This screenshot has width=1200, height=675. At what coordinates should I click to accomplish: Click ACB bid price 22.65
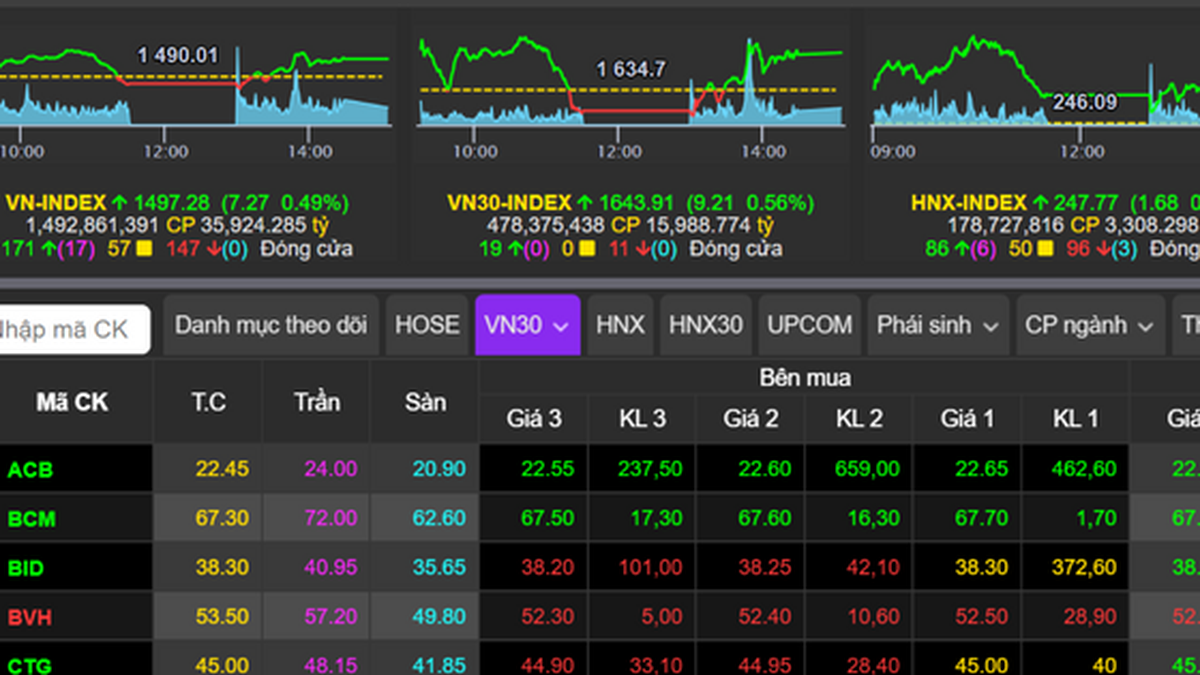pos(980,469)
